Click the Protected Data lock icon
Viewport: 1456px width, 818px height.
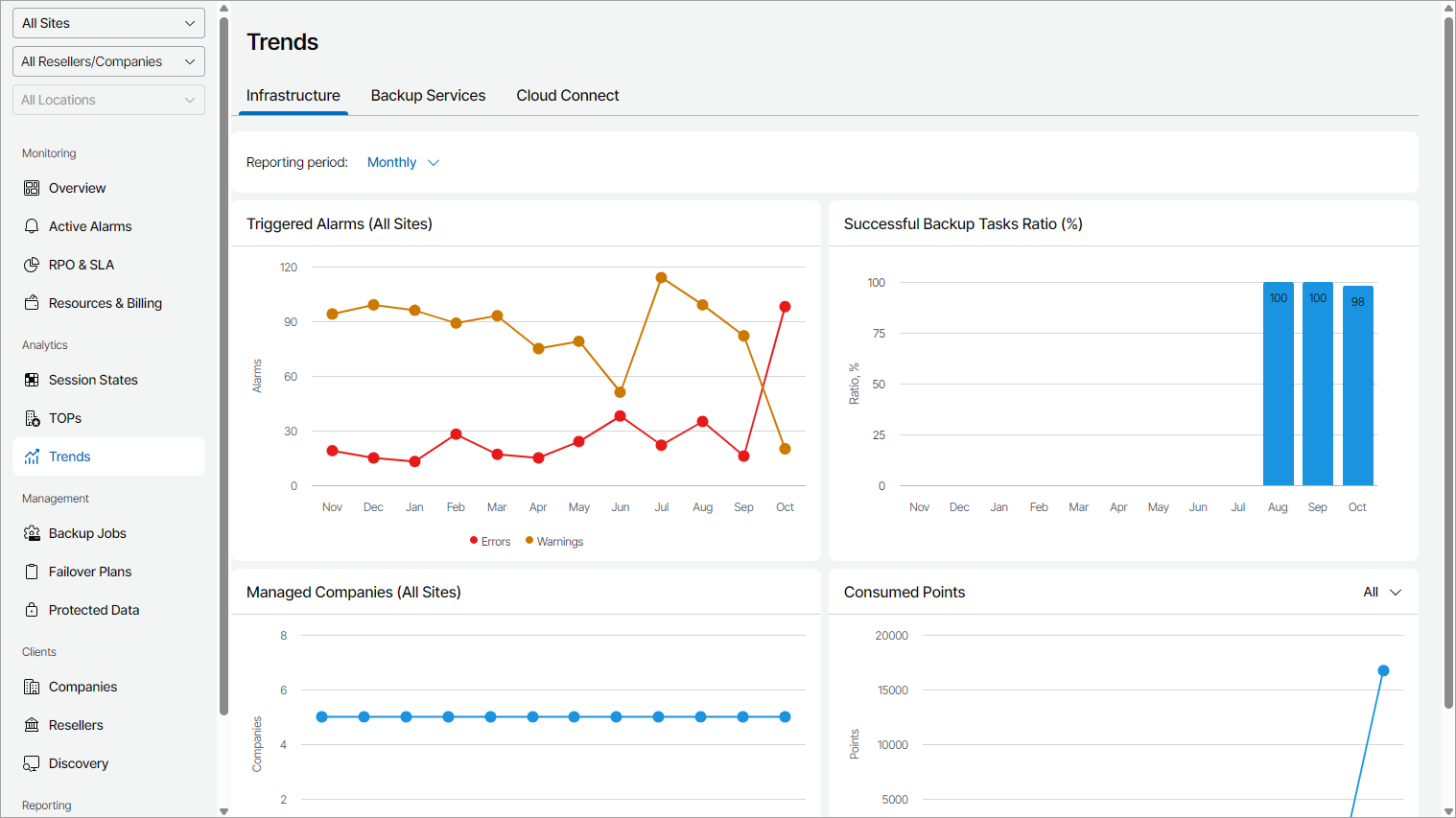coord(32,610)
